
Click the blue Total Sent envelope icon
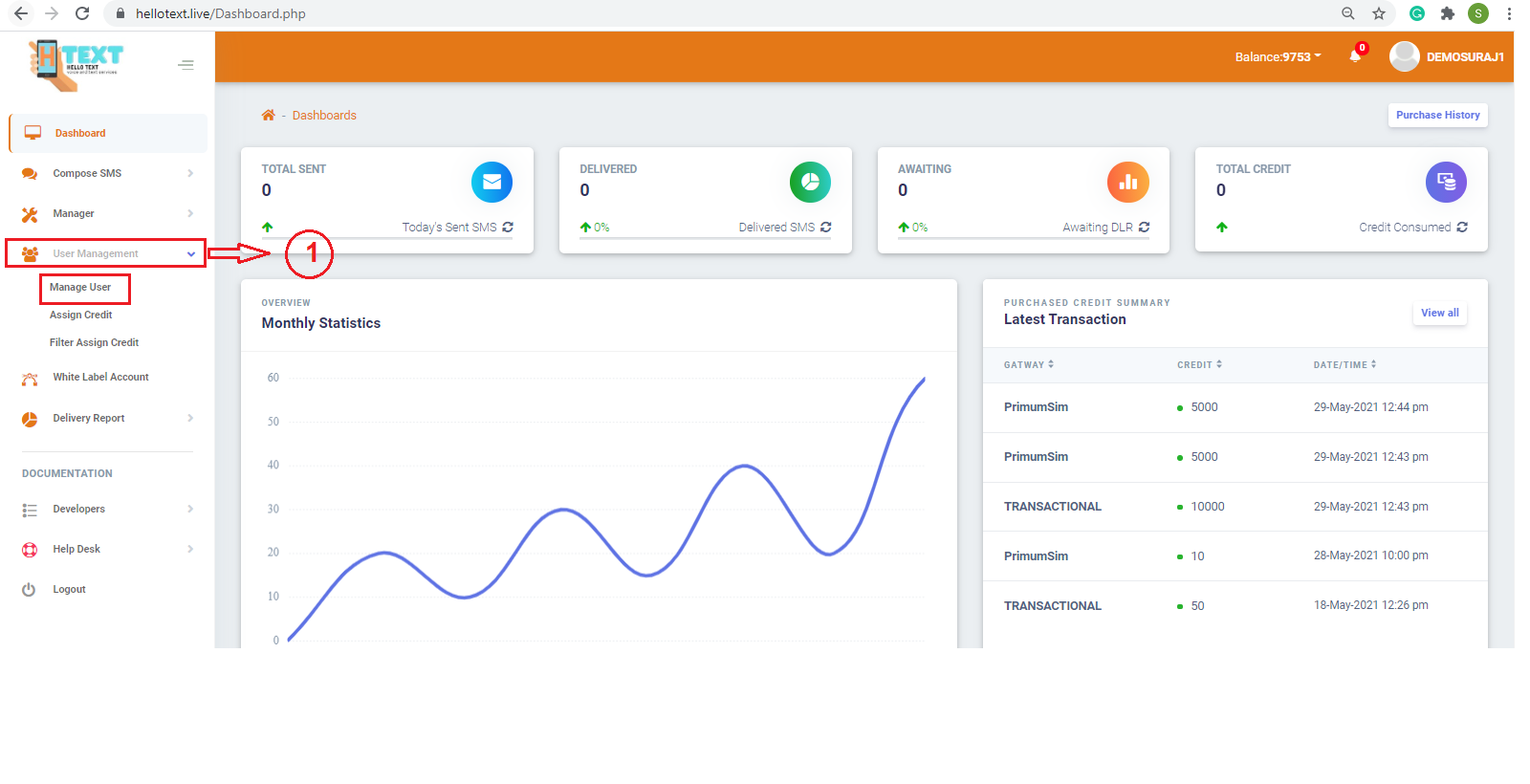(492, 182)
